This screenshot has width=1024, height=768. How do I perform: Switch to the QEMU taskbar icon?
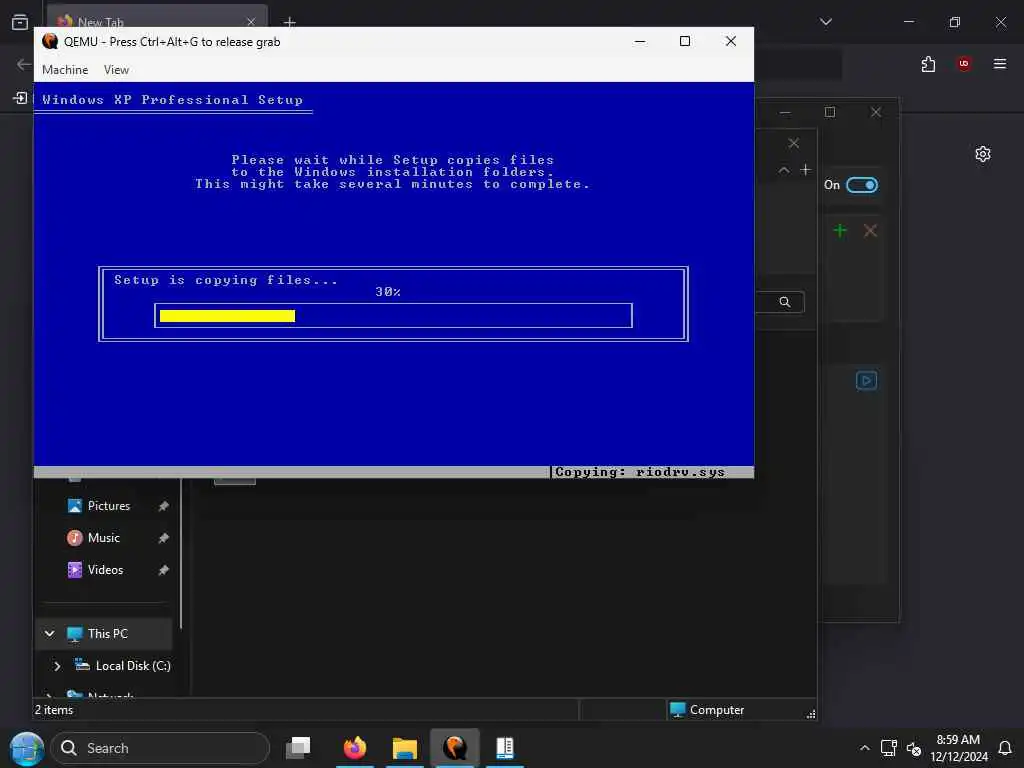(455, 748)
